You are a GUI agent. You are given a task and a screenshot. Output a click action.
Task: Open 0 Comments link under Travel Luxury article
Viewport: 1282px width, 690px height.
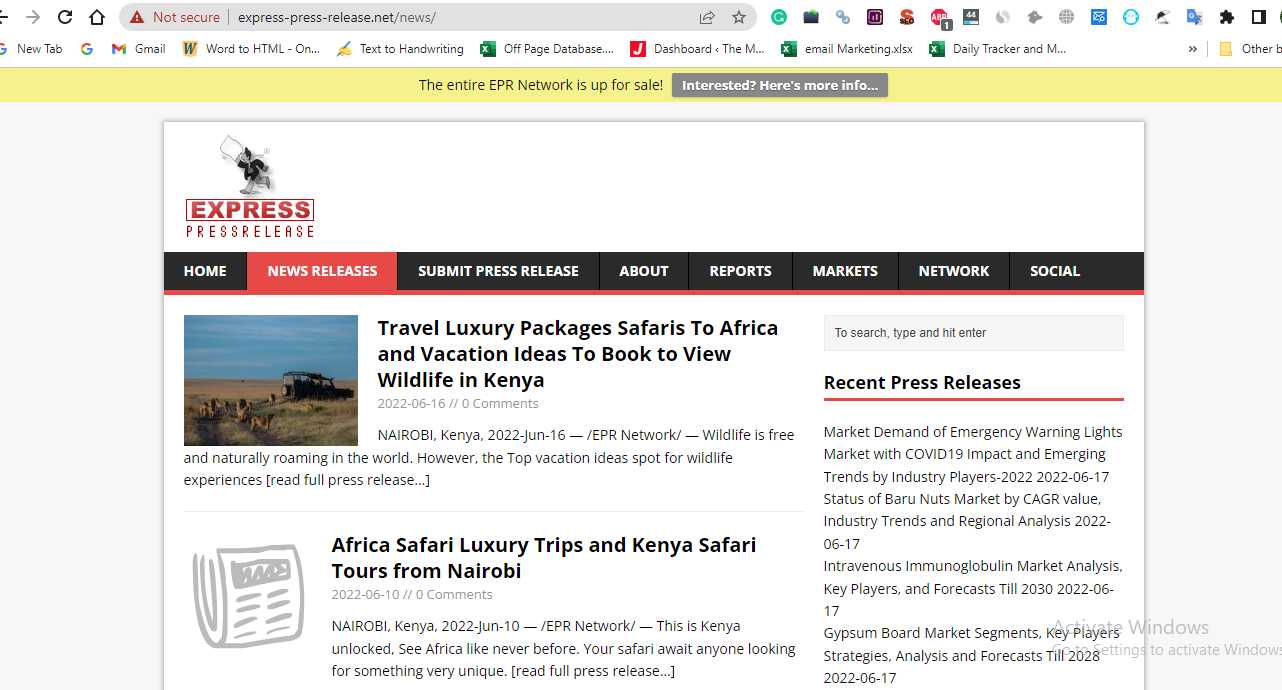pos(500,404)
